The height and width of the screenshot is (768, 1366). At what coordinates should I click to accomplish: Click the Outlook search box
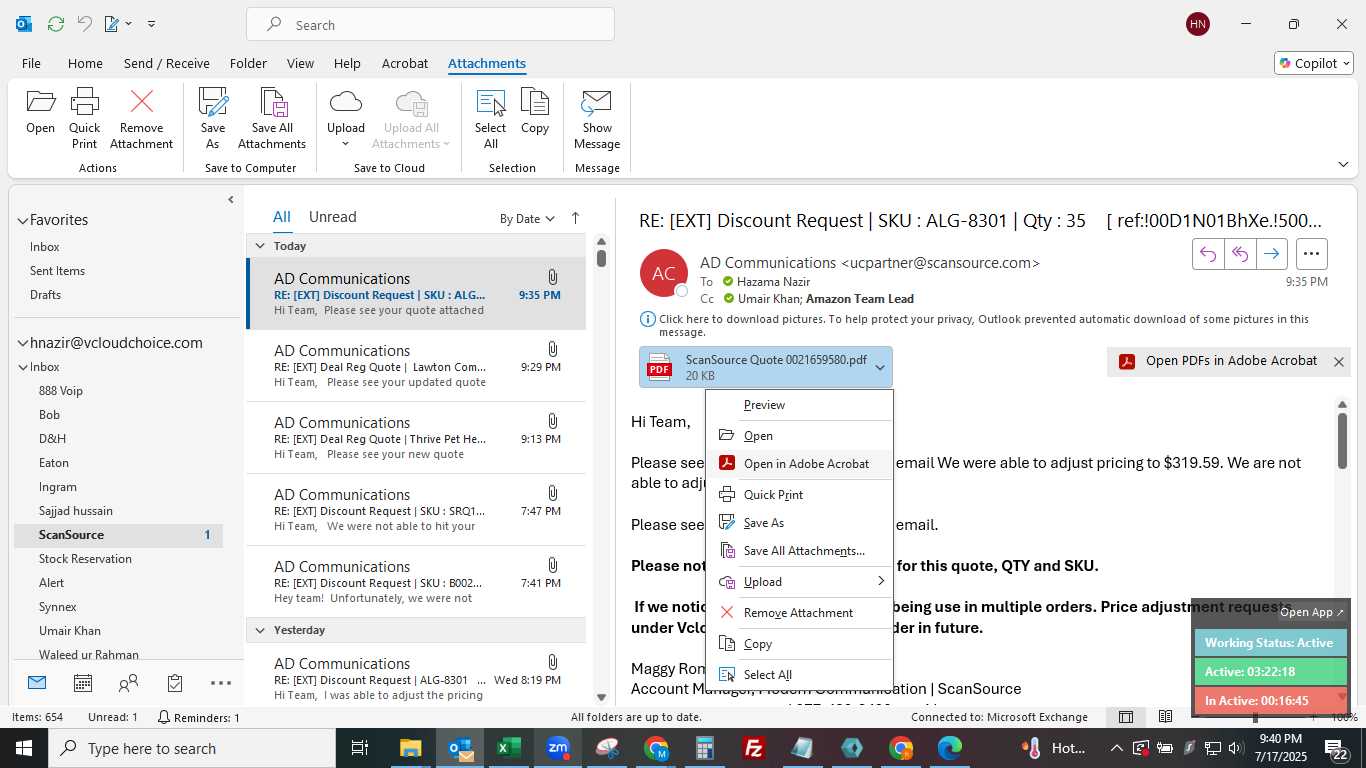click(430, 24)
